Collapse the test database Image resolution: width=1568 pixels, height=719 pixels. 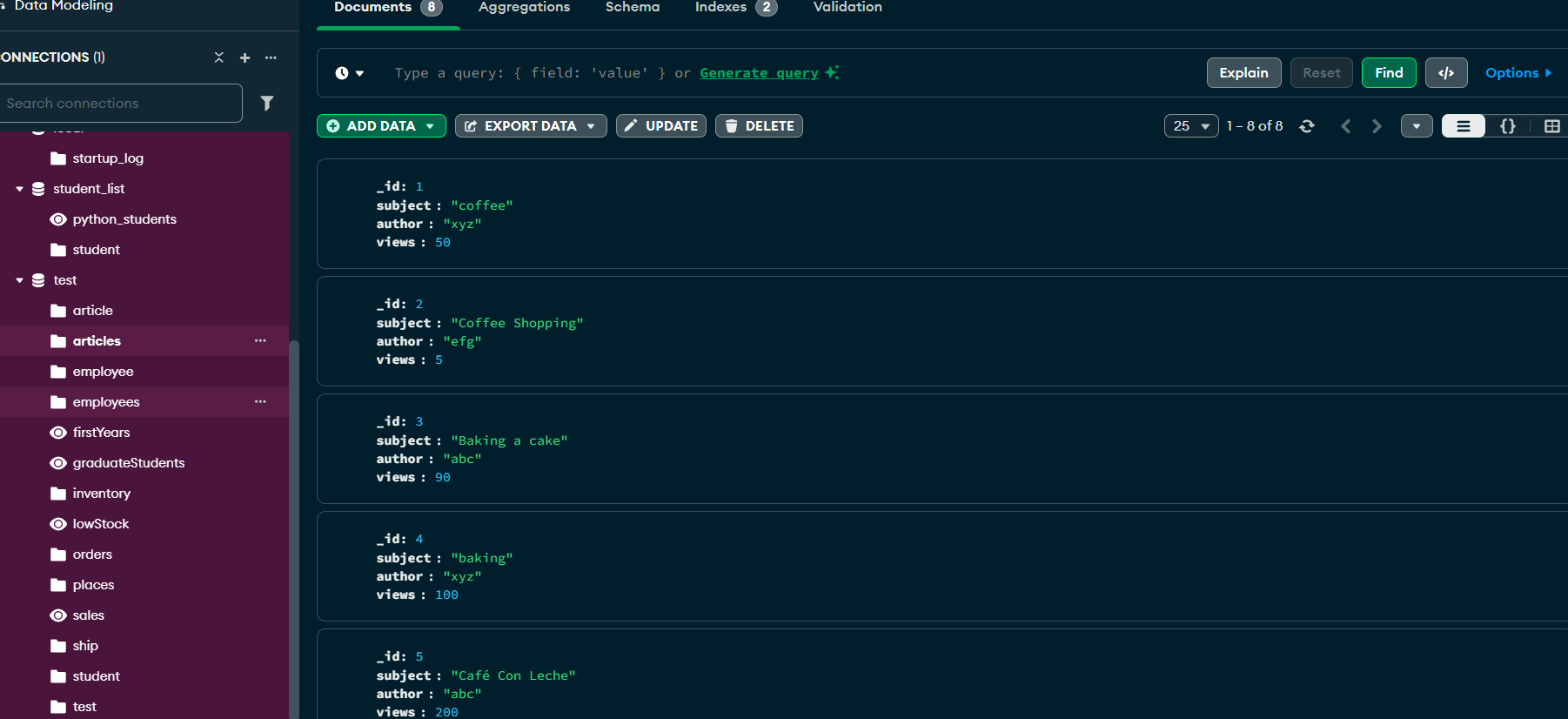pyautogui.click(x=19, y=280)
